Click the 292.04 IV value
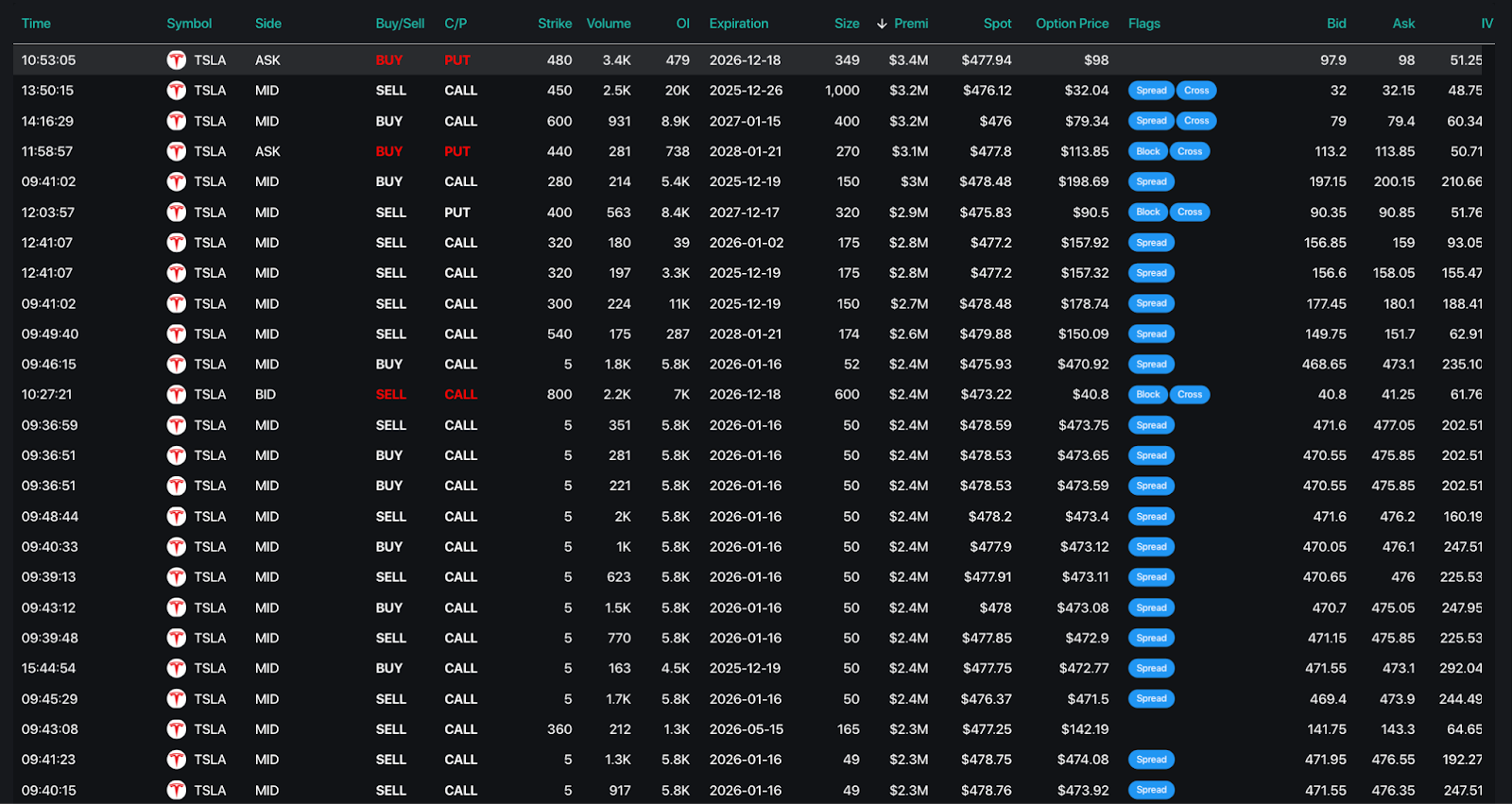The height and width of the screenshot is (804, 1512). pos(1461,668)
